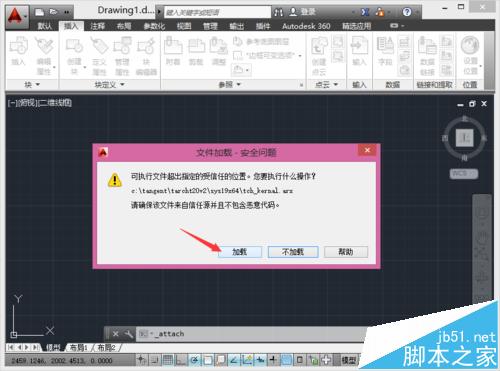Click the binoculars search icon

click(278, 12)
